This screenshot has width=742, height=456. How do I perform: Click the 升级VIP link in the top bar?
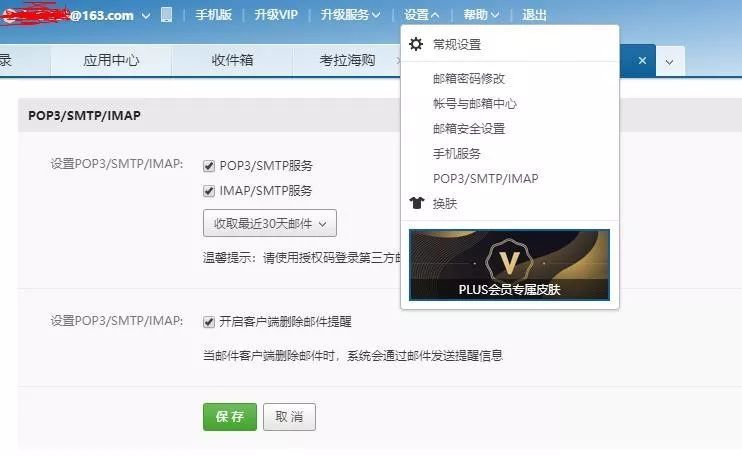coord(276,15)
